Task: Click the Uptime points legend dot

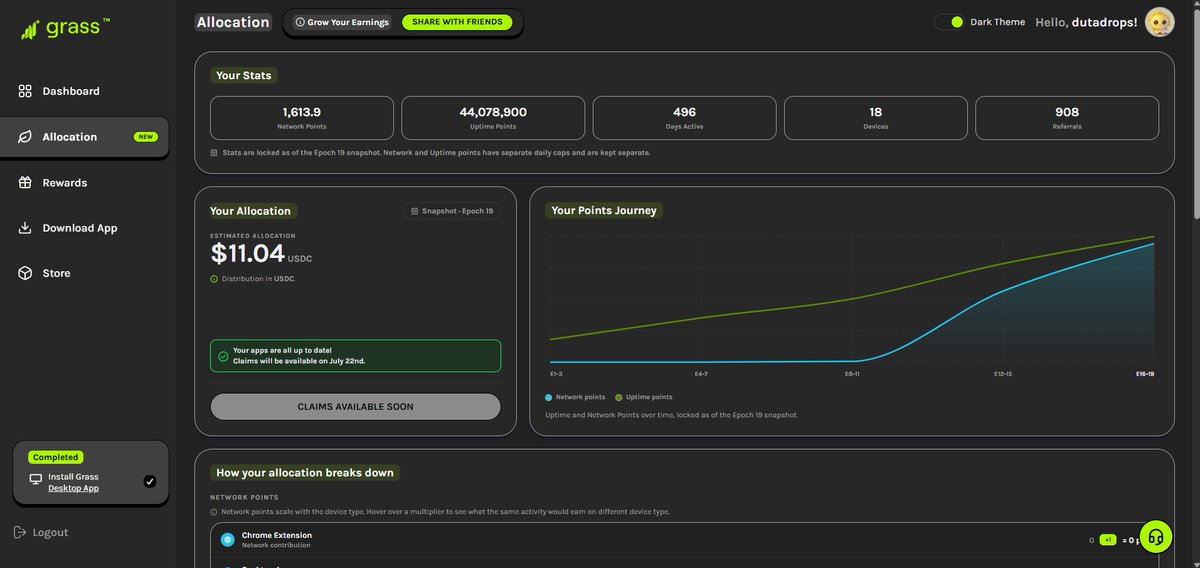Action: click(x=619, y=397)
